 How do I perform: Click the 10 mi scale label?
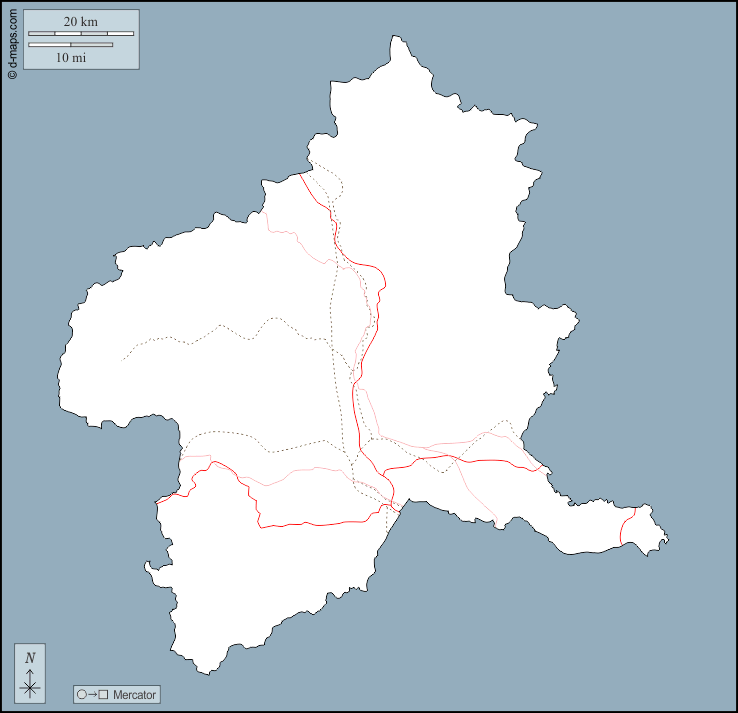(x=70, y=58)
